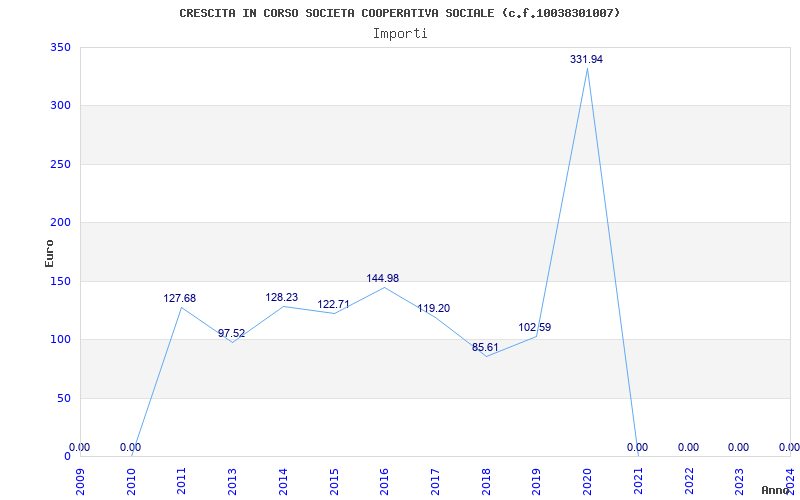Screen dimensions: 800x500
Task: Select the 144.98 data value label
Action: 383,279
